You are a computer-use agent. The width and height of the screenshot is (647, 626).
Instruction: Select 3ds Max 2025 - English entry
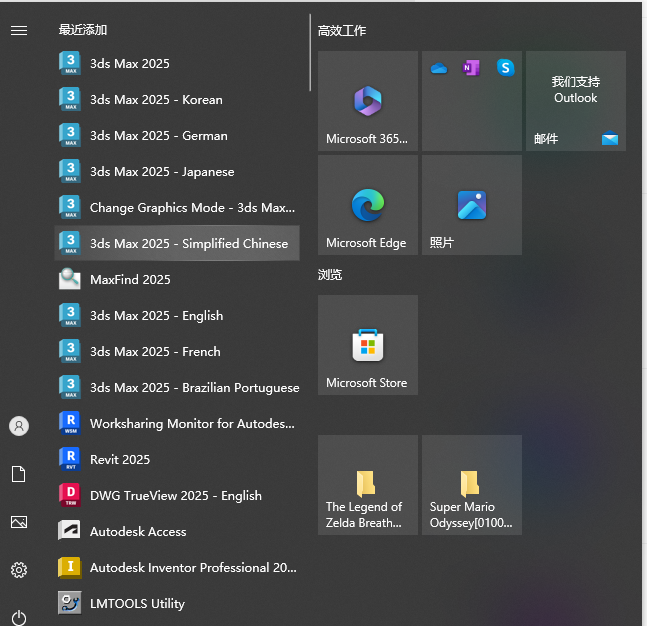tap(177, 315)
